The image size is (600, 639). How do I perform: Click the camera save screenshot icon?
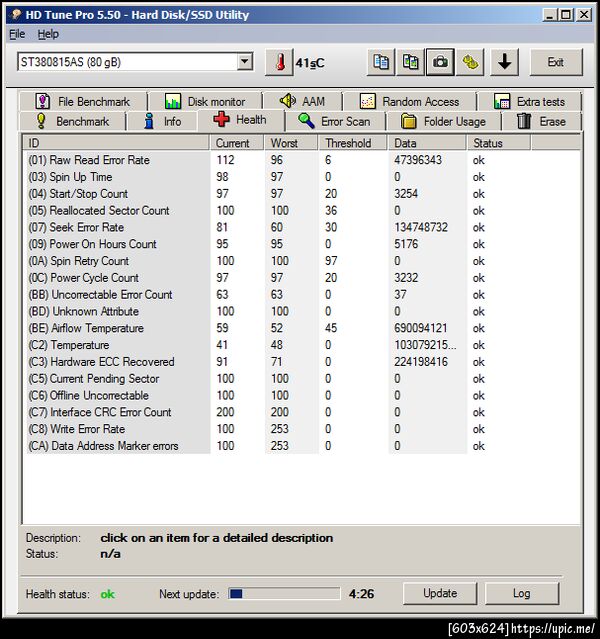pos(440,62)
